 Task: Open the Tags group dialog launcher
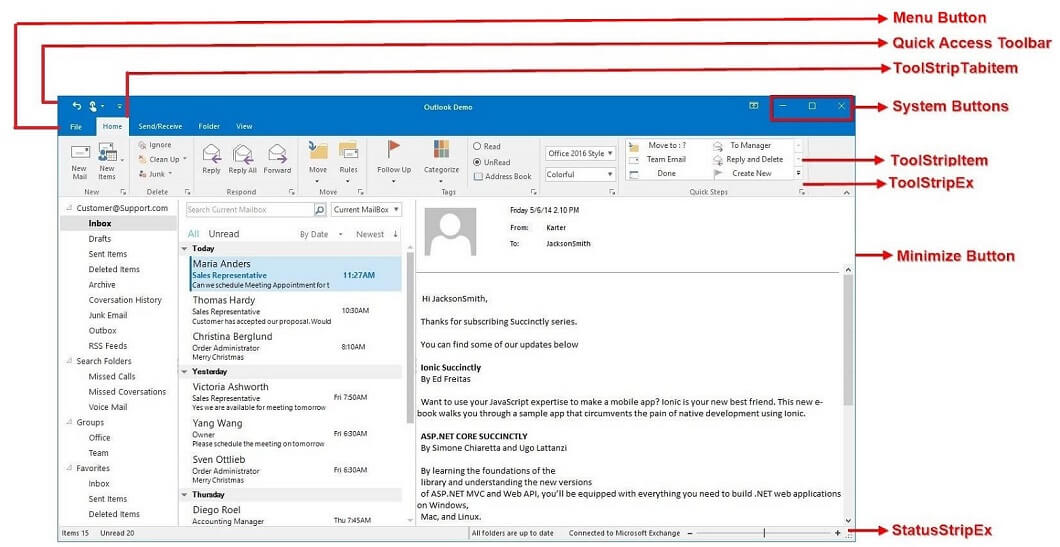coord(534,192)
